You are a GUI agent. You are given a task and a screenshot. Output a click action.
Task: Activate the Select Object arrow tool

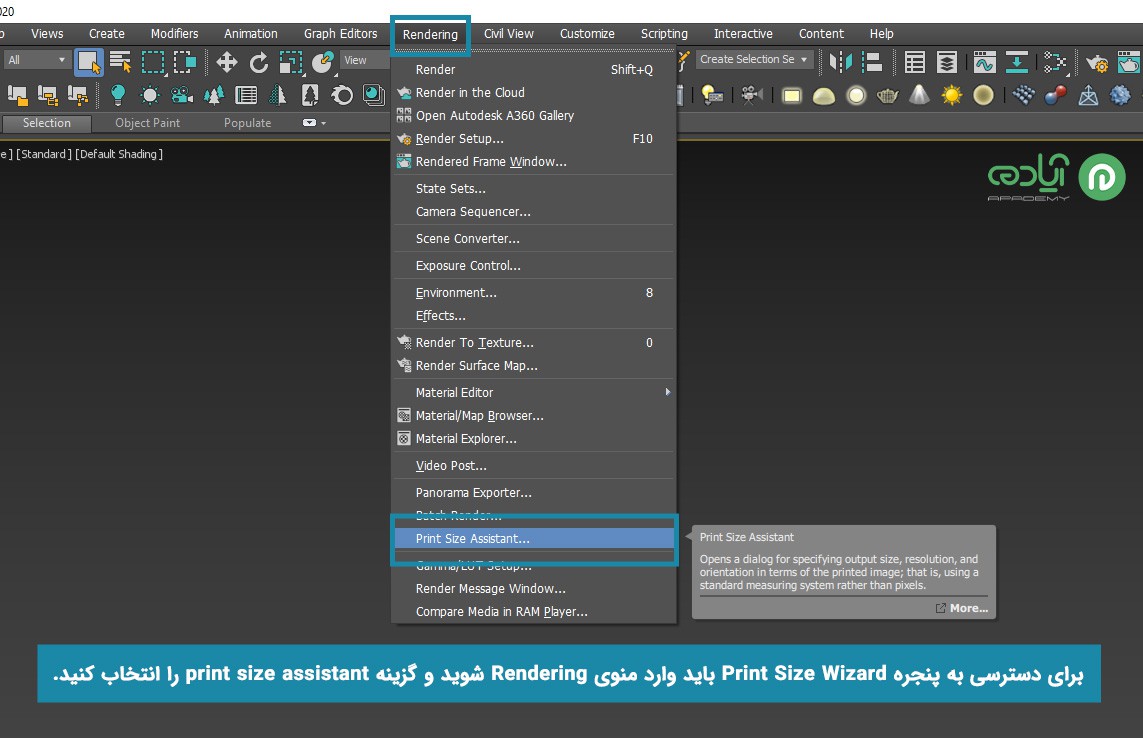[89, 62]
